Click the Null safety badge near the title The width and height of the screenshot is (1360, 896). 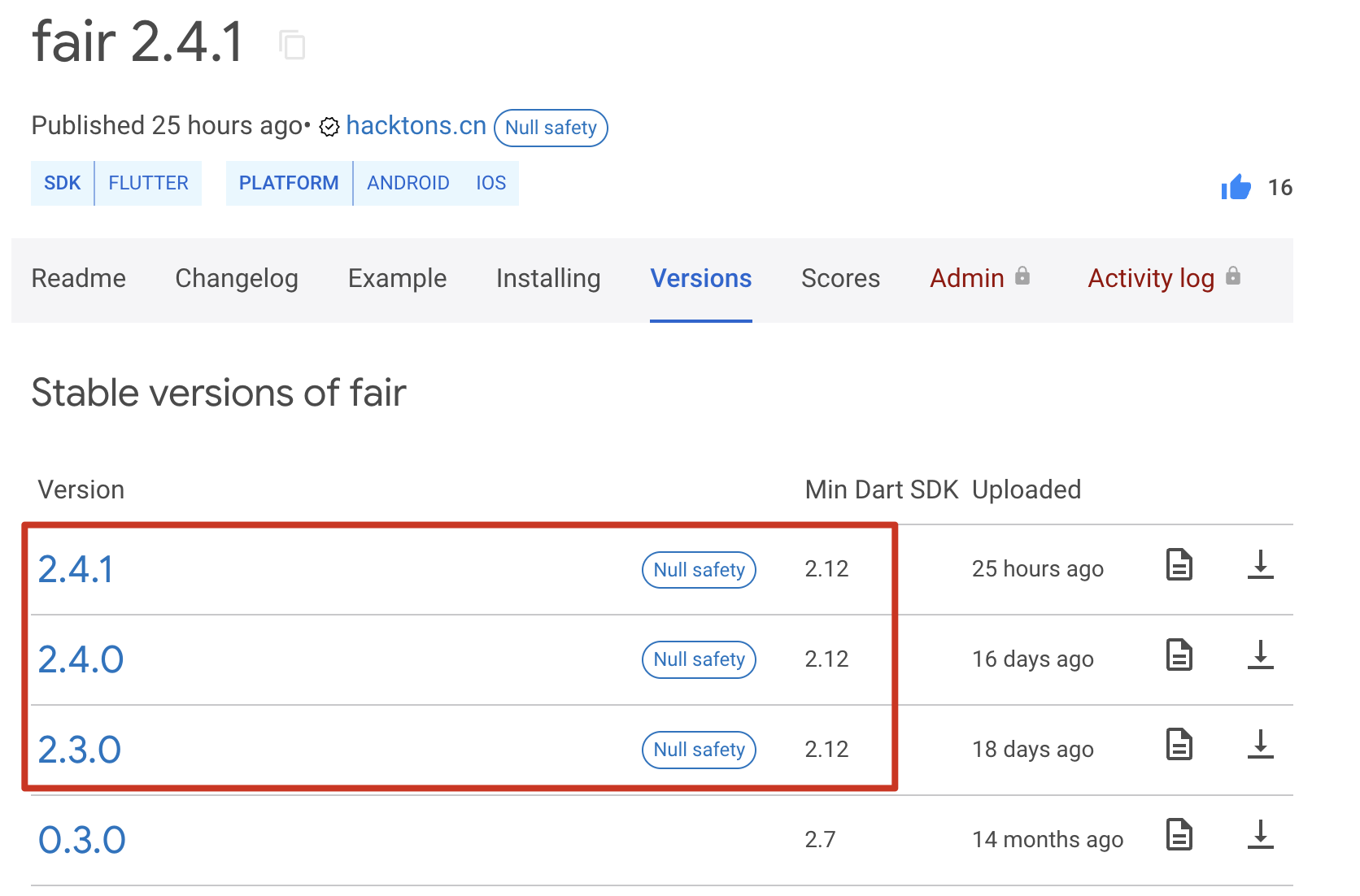551,128
